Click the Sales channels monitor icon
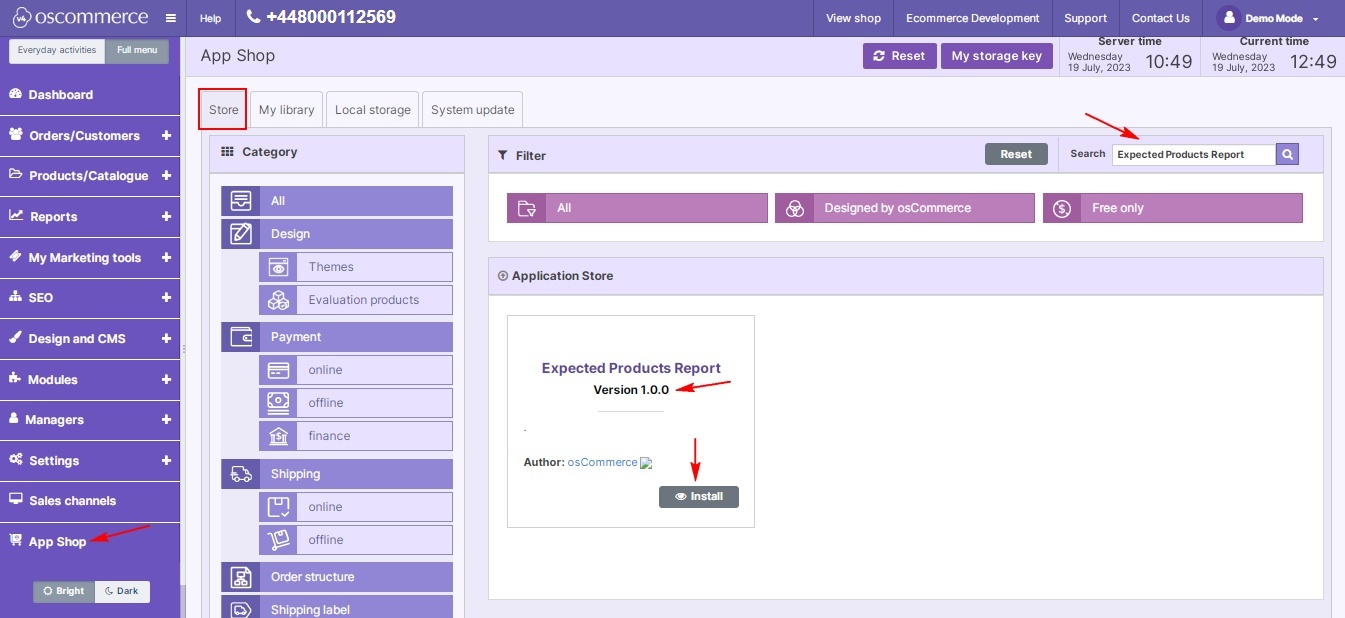 [16, 500]
